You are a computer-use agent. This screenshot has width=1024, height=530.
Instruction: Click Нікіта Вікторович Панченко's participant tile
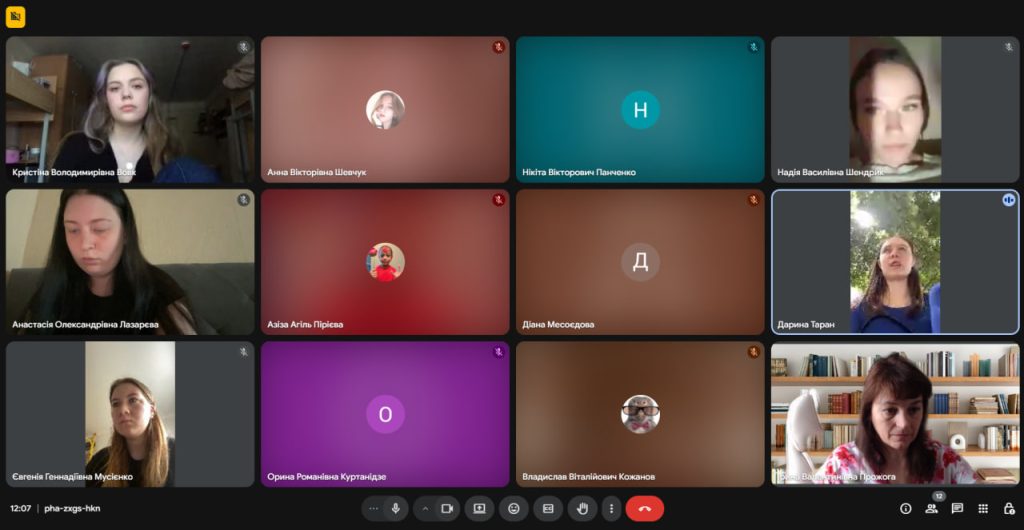point(640,110)
